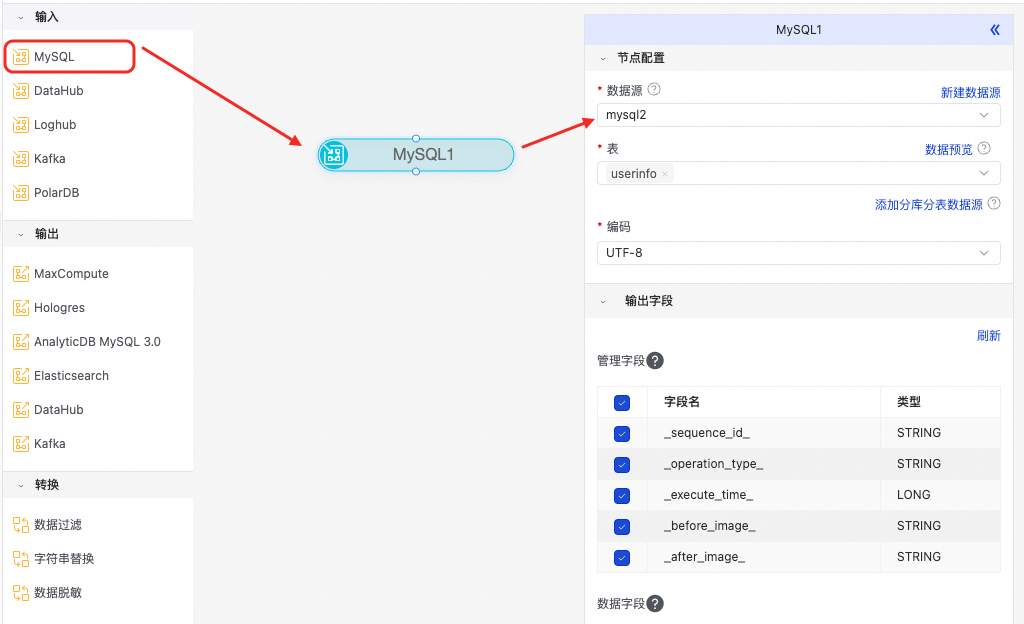
Task: Collapse the 输出字段 section
Action: pyautogui.click(x=603, y=302)
